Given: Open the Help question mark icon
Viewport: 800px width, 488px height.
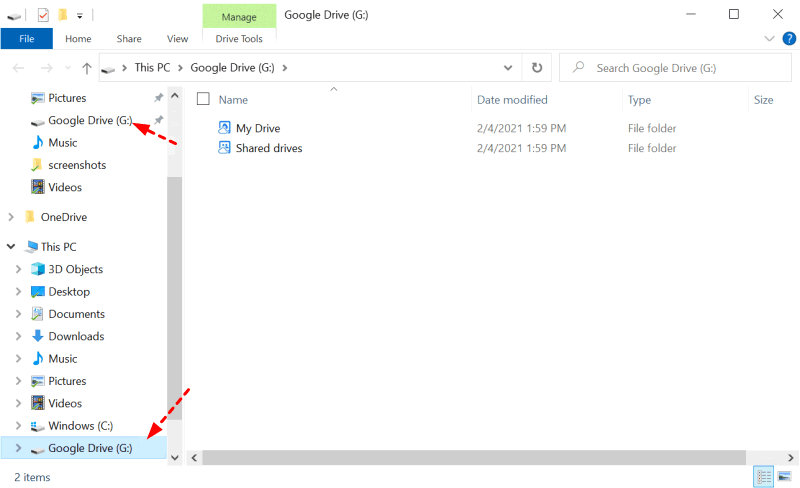Looking at the screenshot, I should pos(789,39).
